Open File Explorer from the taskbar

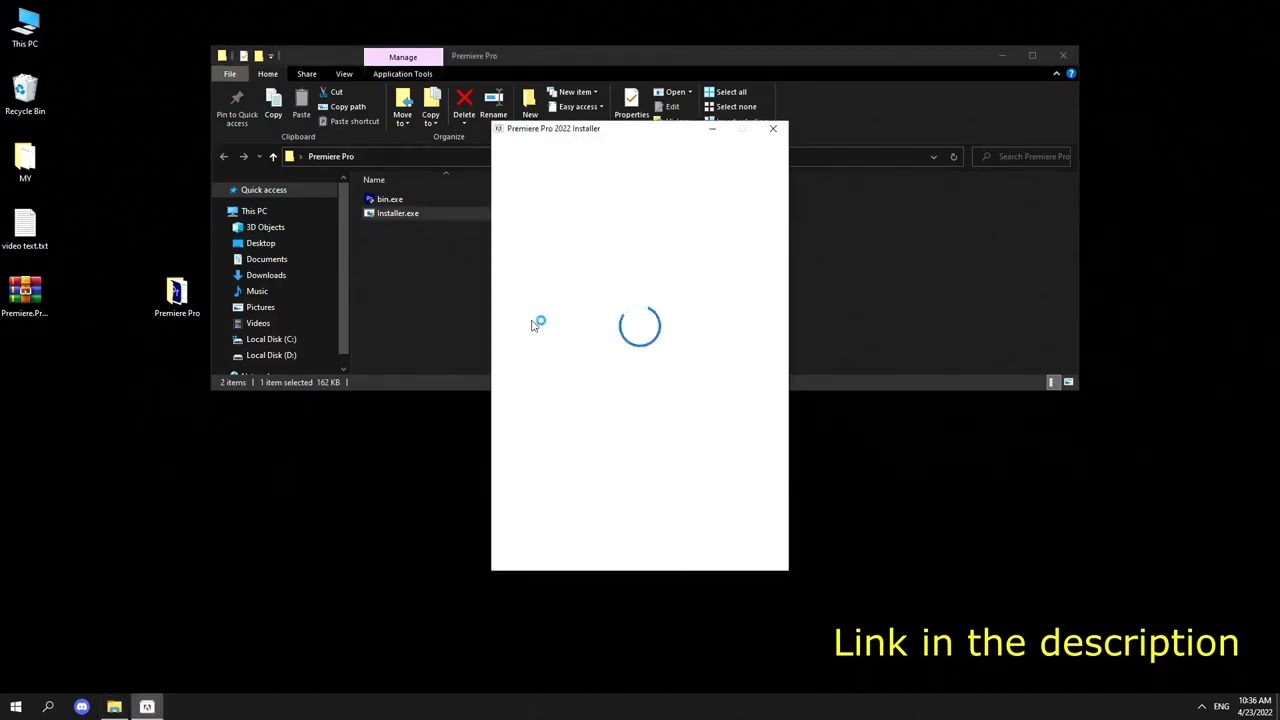point(114,707)
